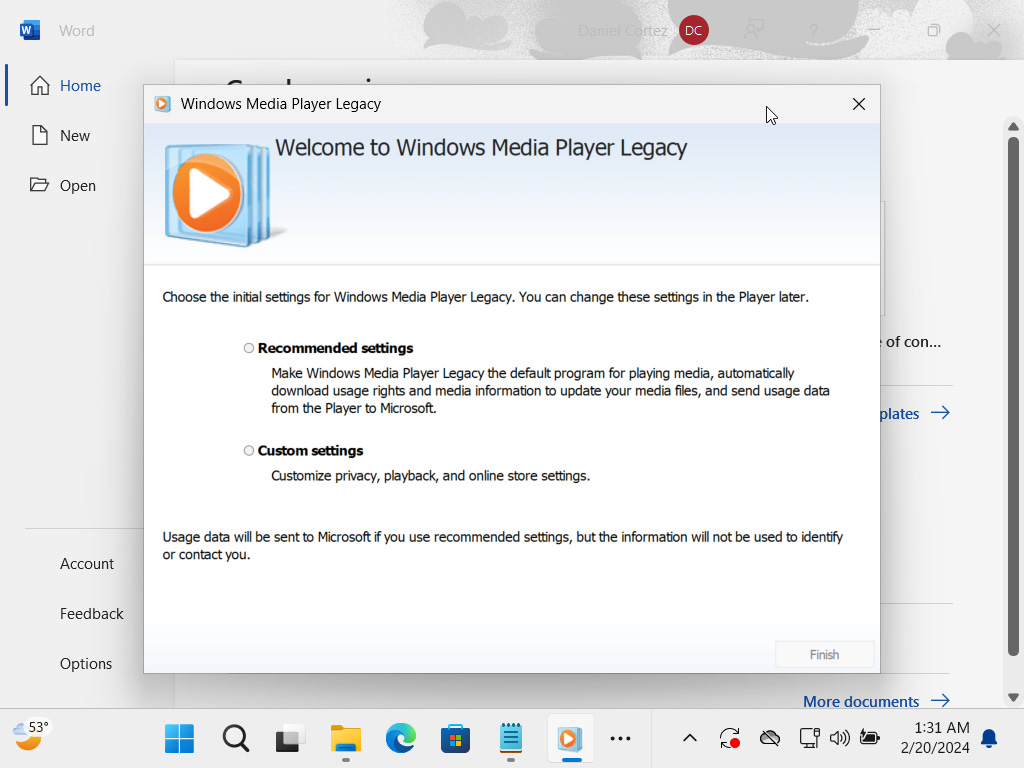This screenshot has width=1024, height=768.
Task: Open the More documents link in Word
Action: (861, 701)
